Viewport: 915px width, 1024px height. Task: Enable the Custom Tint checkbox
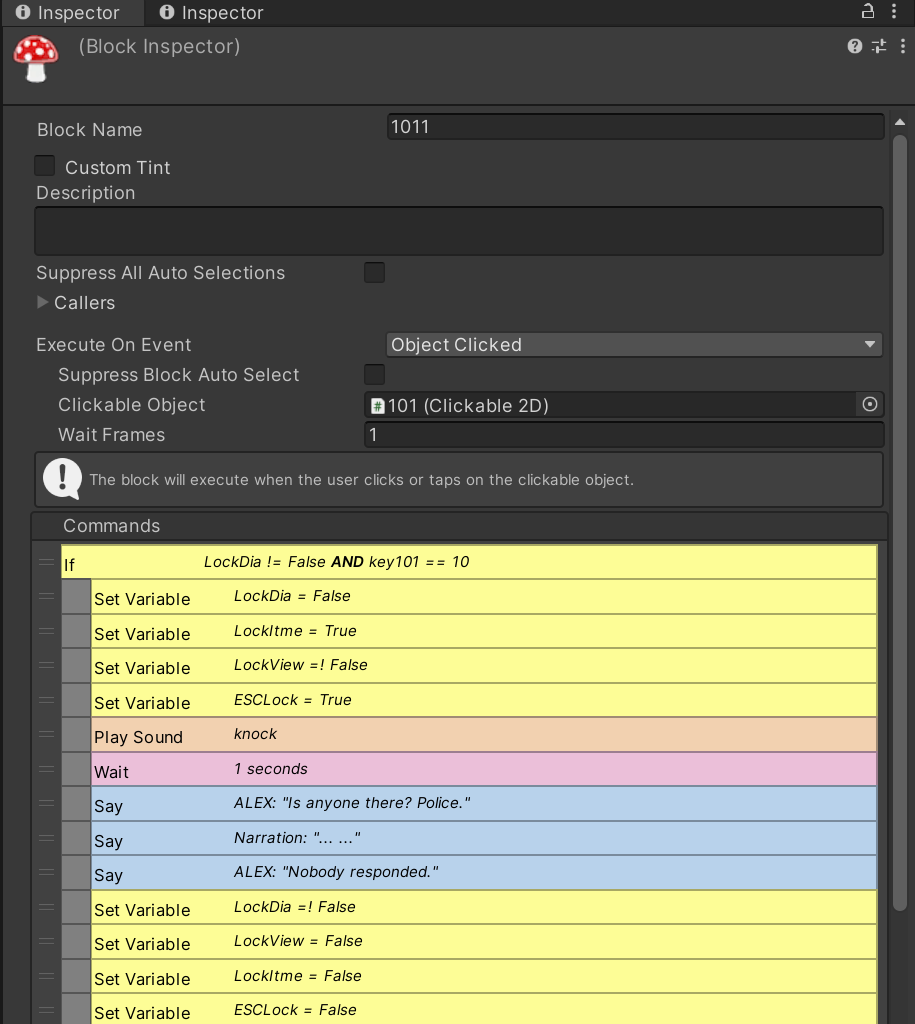pyautogui.click(x=44, y=165)
